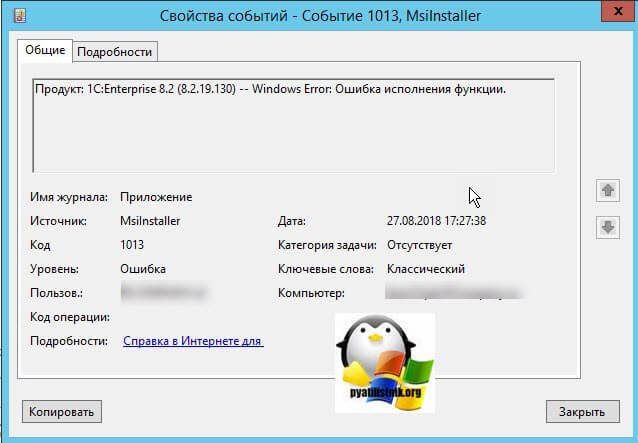Select the product error message text
Screen dimensions: 638x443
click(271, 89)
